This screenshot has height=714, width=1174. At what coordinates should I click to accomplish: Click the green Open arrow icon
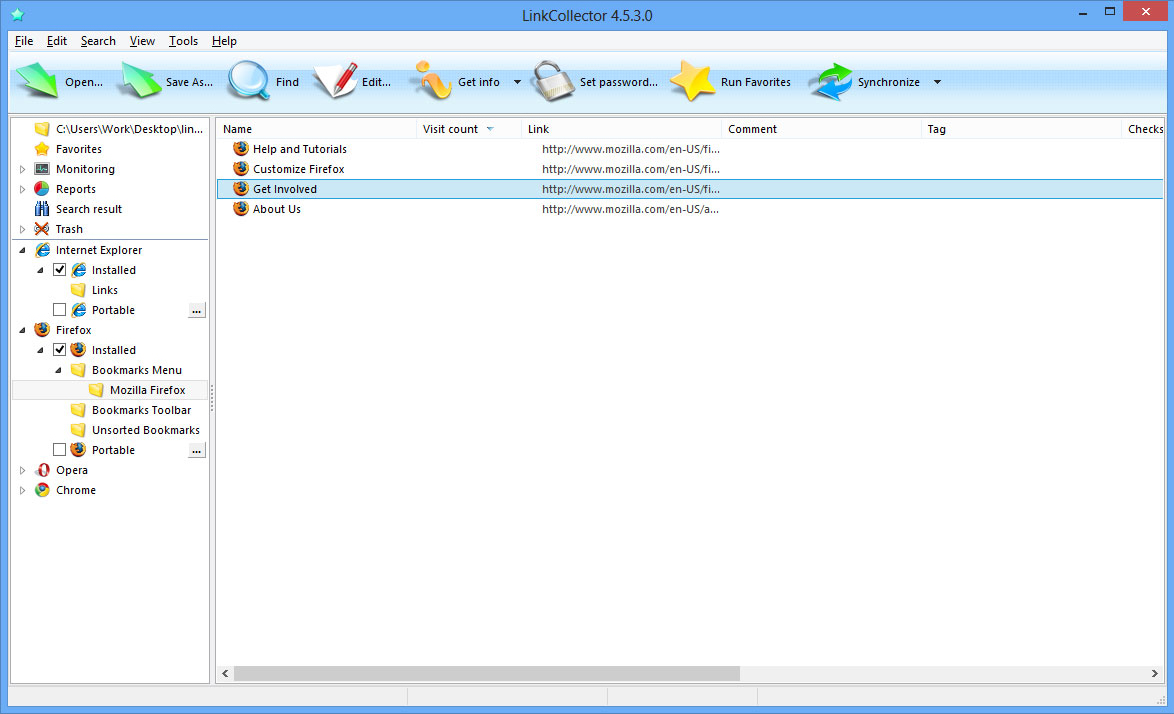[x=37, y=82]
